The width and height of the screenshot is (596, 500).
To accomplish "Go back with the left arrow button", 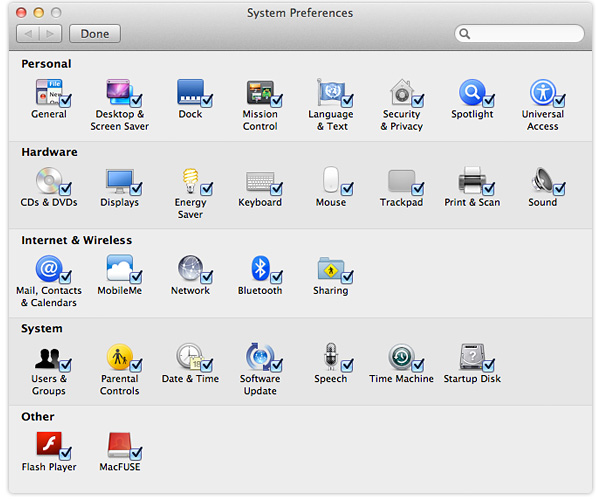I will (28, 34).
